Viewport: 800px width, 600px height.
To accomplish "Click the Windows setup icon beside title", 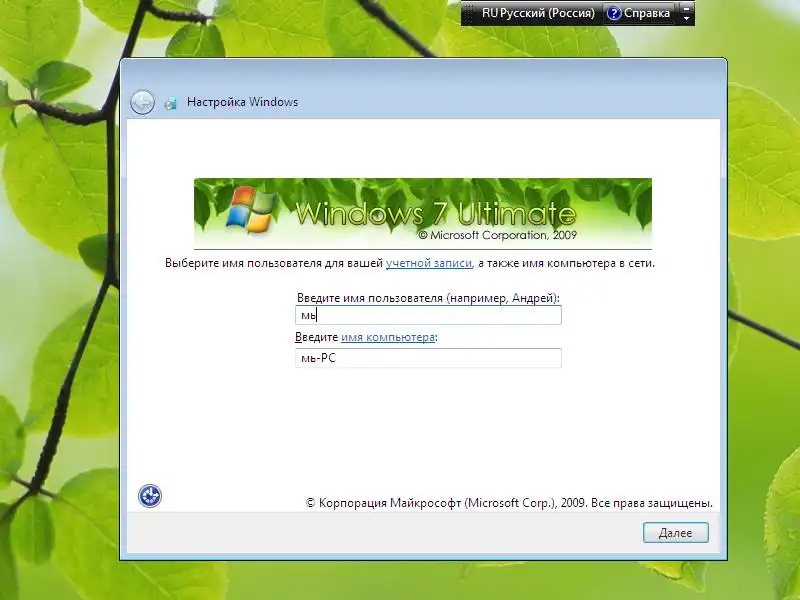I will (x=170, y=103).
